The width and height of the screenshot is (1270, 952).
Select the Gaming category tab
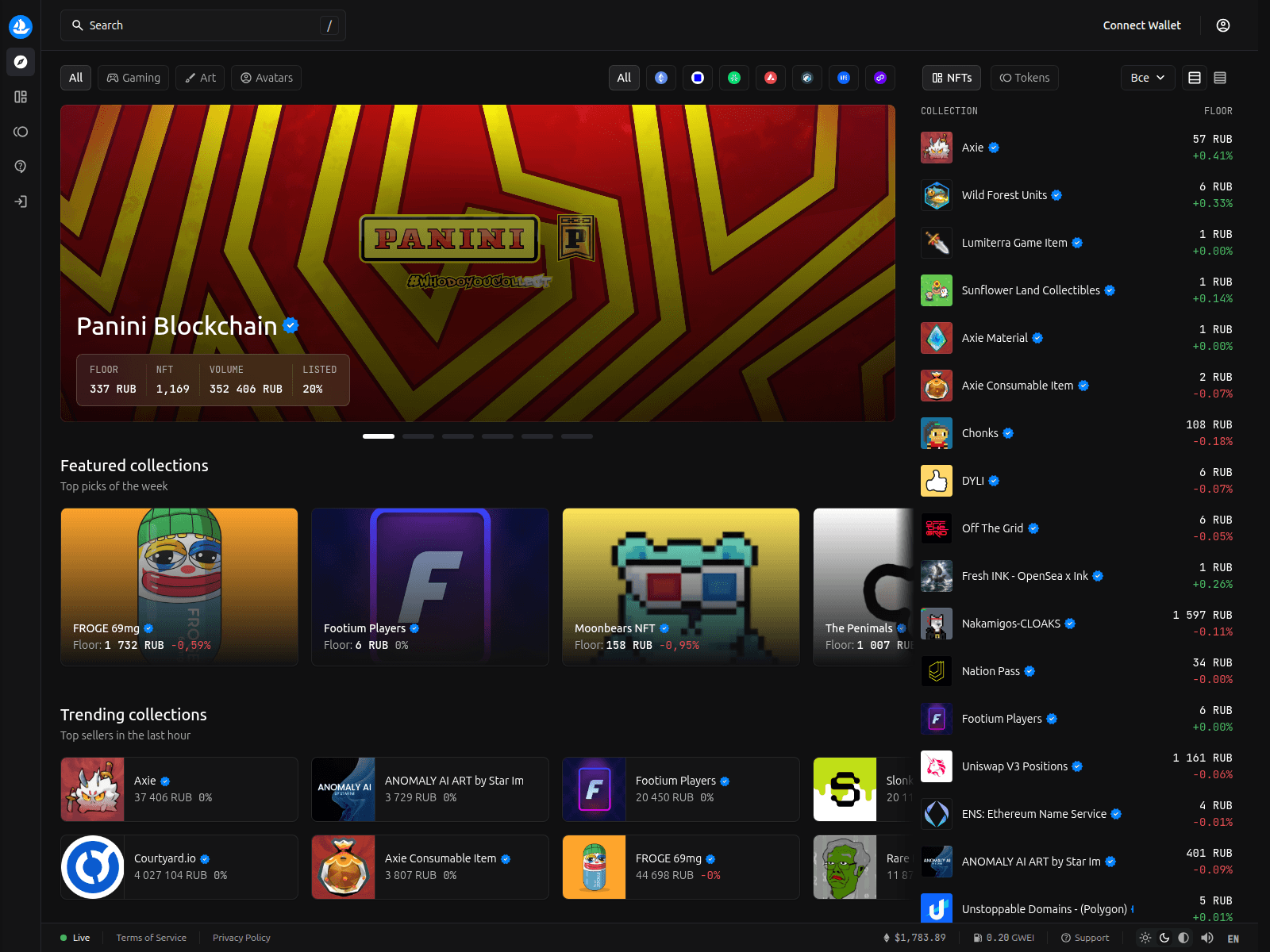pos(133,78)
